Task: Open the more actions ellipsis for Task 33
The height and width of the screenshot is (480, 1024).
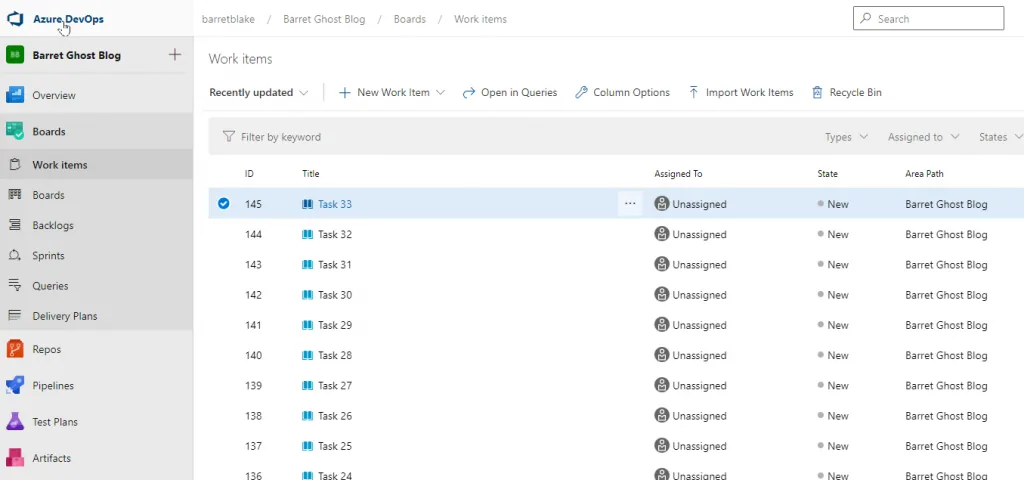Action: pos(630,204)
